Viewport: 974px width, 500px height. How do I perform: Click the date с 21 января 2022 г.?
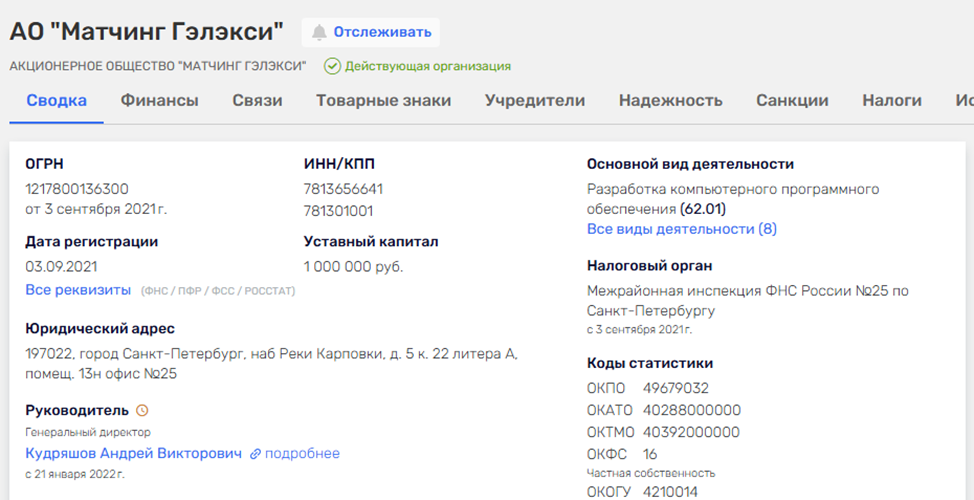pos(75,475)
